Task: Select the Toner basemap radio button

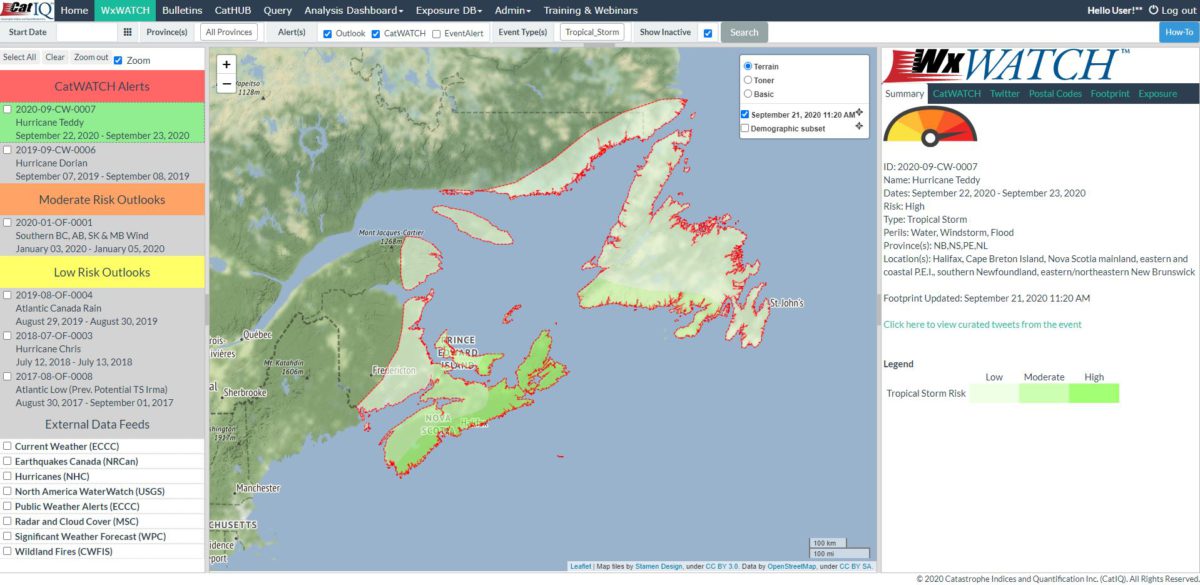Action: pyautogui.click(x=747, y=80)
